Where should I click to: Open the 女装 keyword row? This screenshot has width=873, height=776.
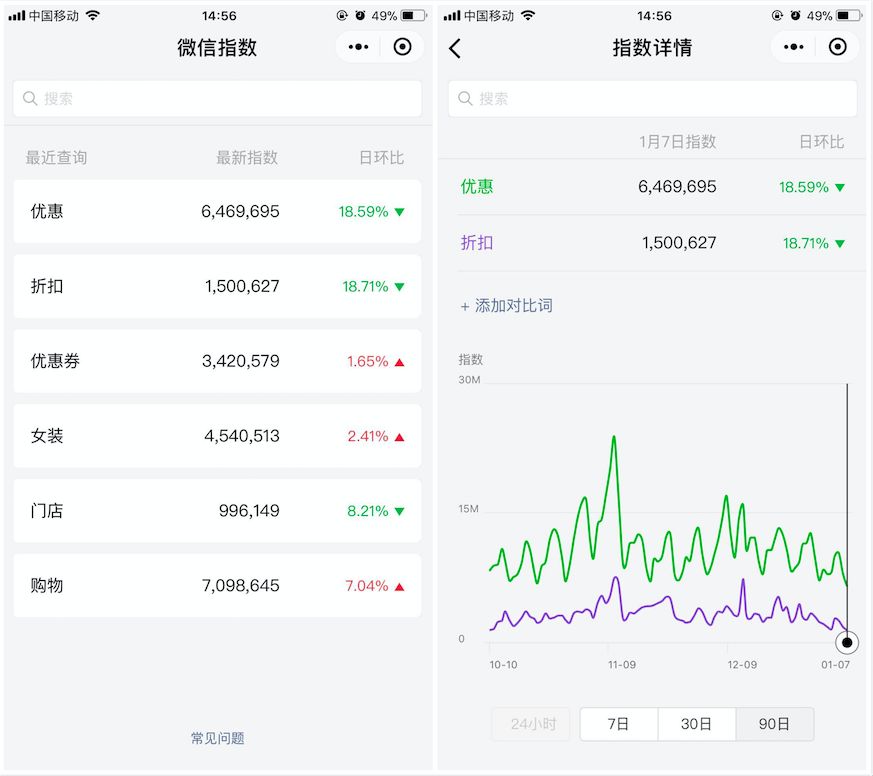coord(217,436)
